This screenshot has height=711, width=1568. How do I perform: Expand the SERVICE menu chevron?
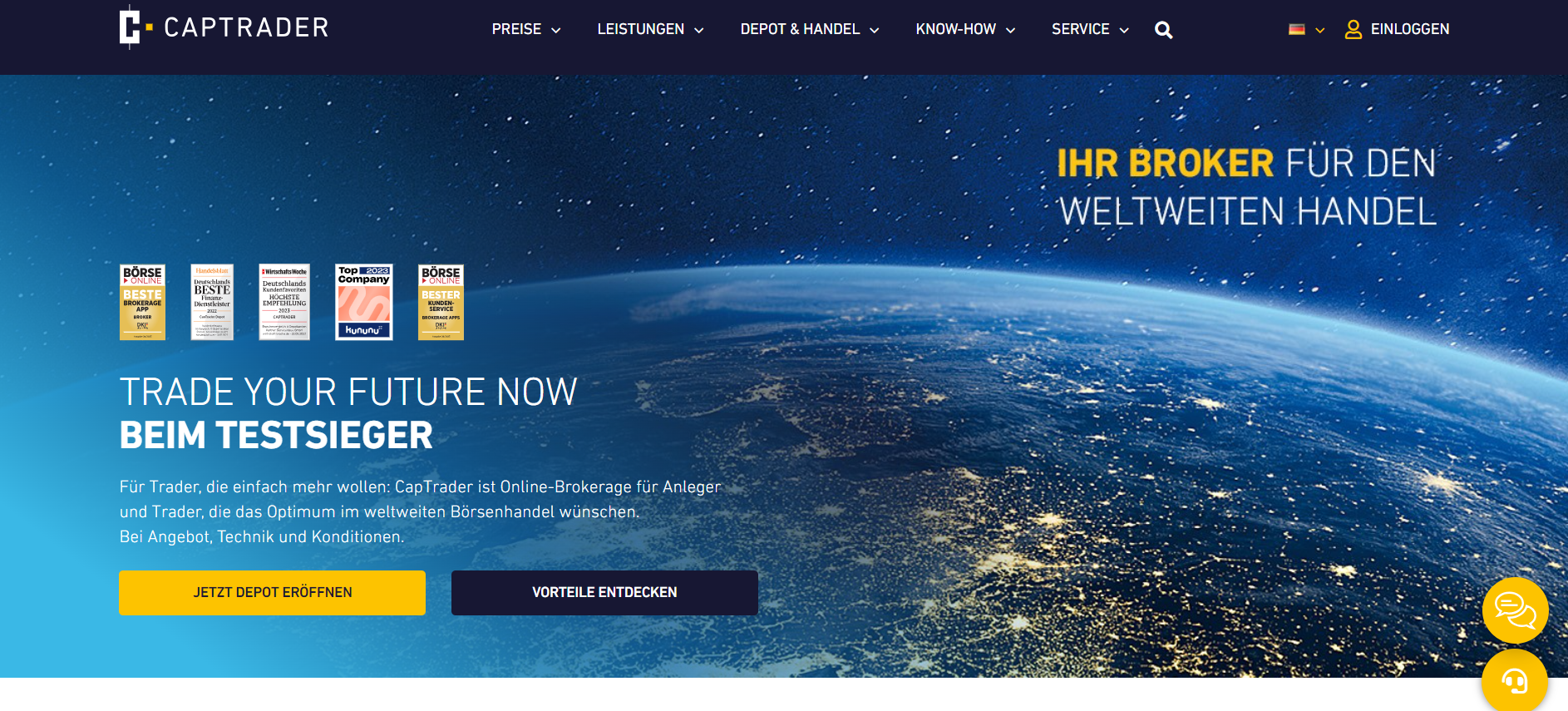tap(1124, 30)
